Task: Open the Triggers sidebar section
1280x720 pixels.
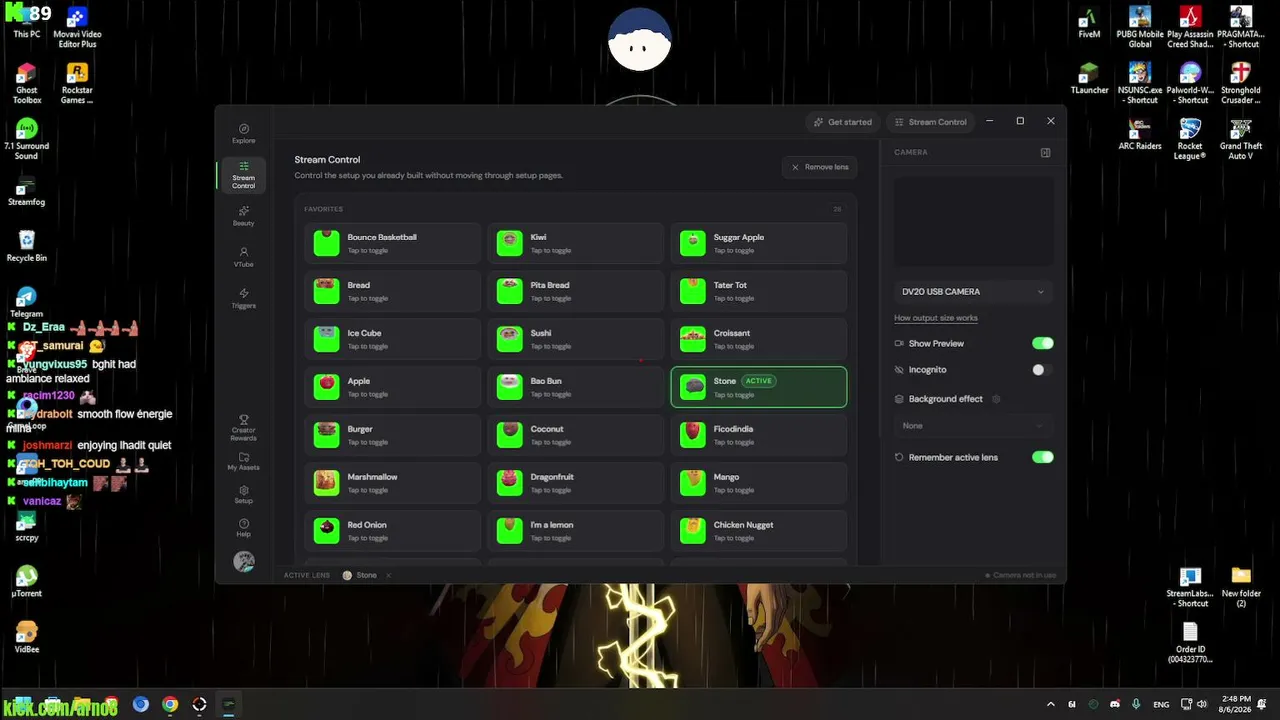Action: pyautogui.click(x=243, y=298)
